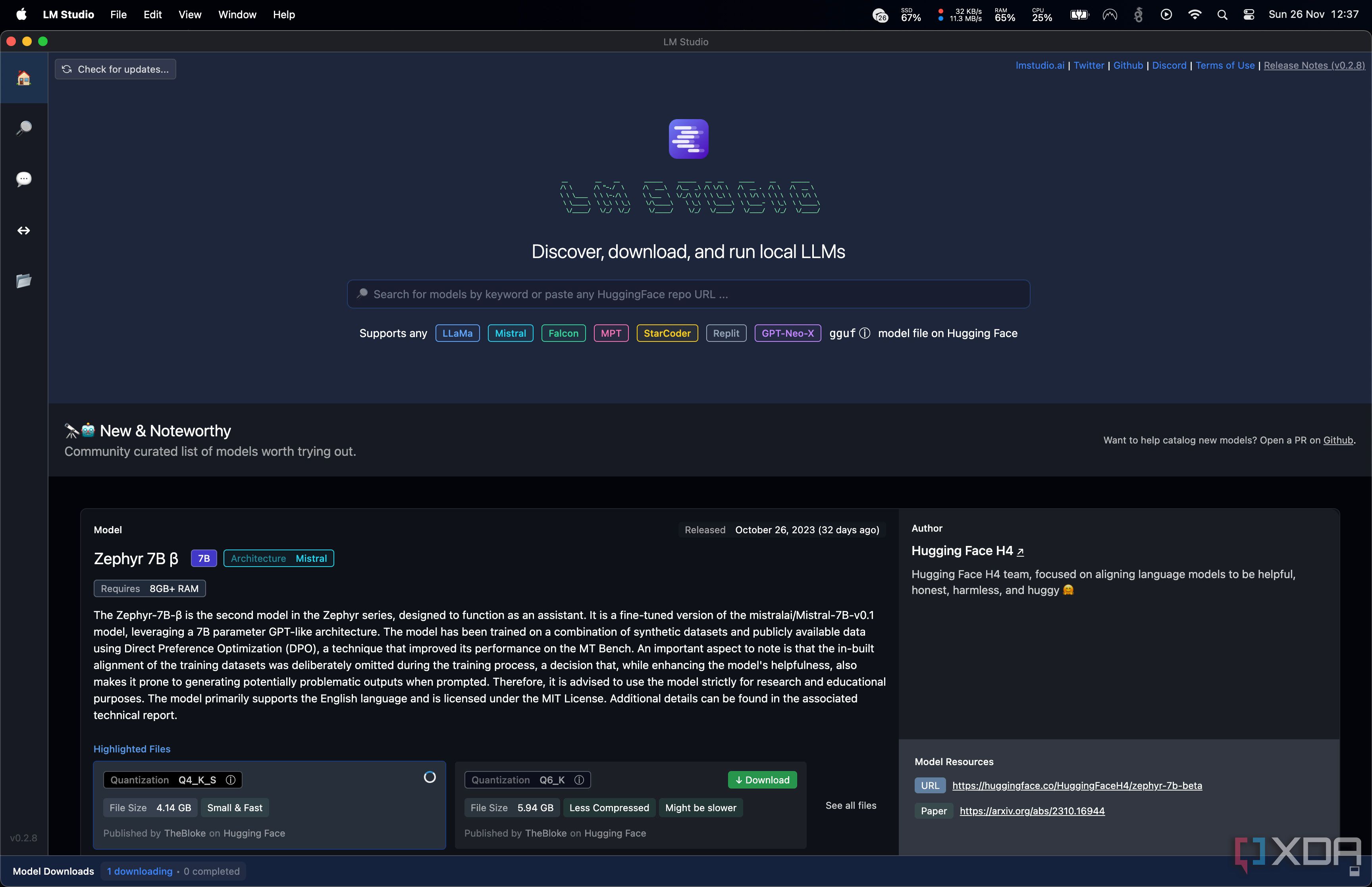Screen dimensions: 1372x887
Task: Click See all files
Action: point(850,805)
